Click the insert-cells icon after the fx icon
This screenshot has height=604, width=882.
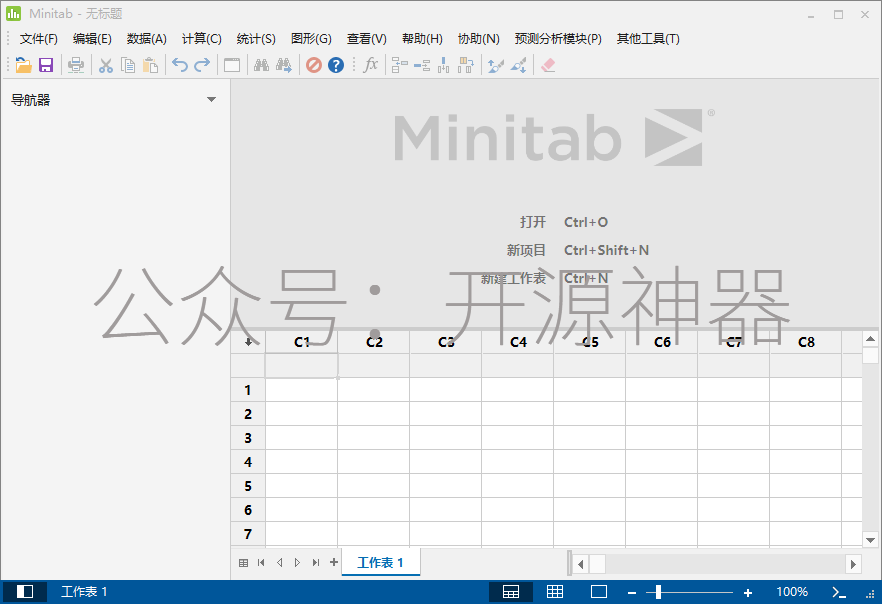coord(399,65)
